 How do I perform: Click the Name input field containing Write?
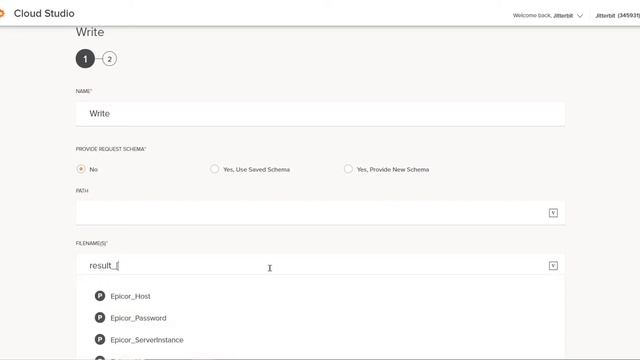320,113
